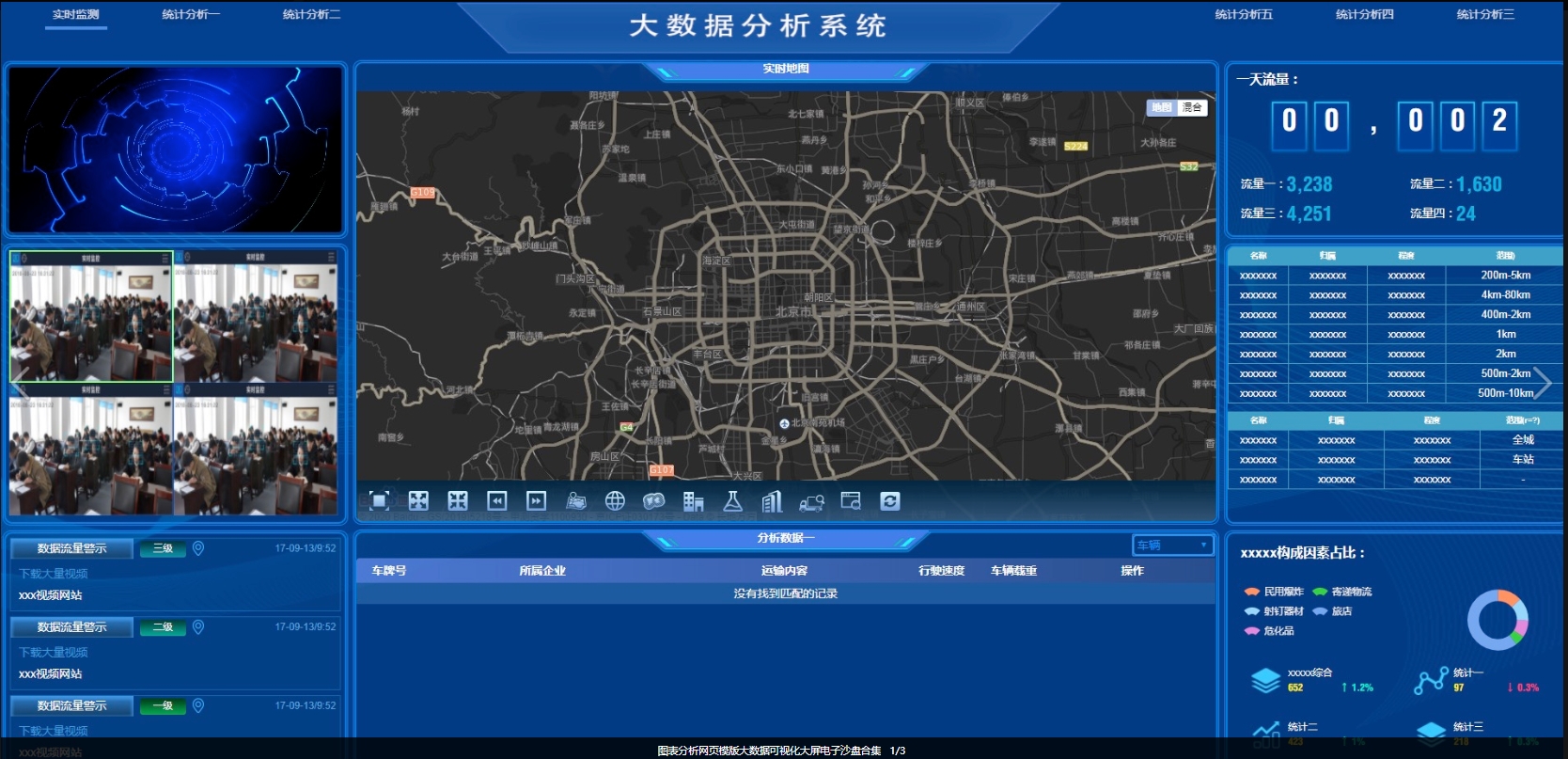The width and height of the screenshot is (1568, 759).
Task: Click the 流量一 value 3,238
Action: pos(1309,184)
